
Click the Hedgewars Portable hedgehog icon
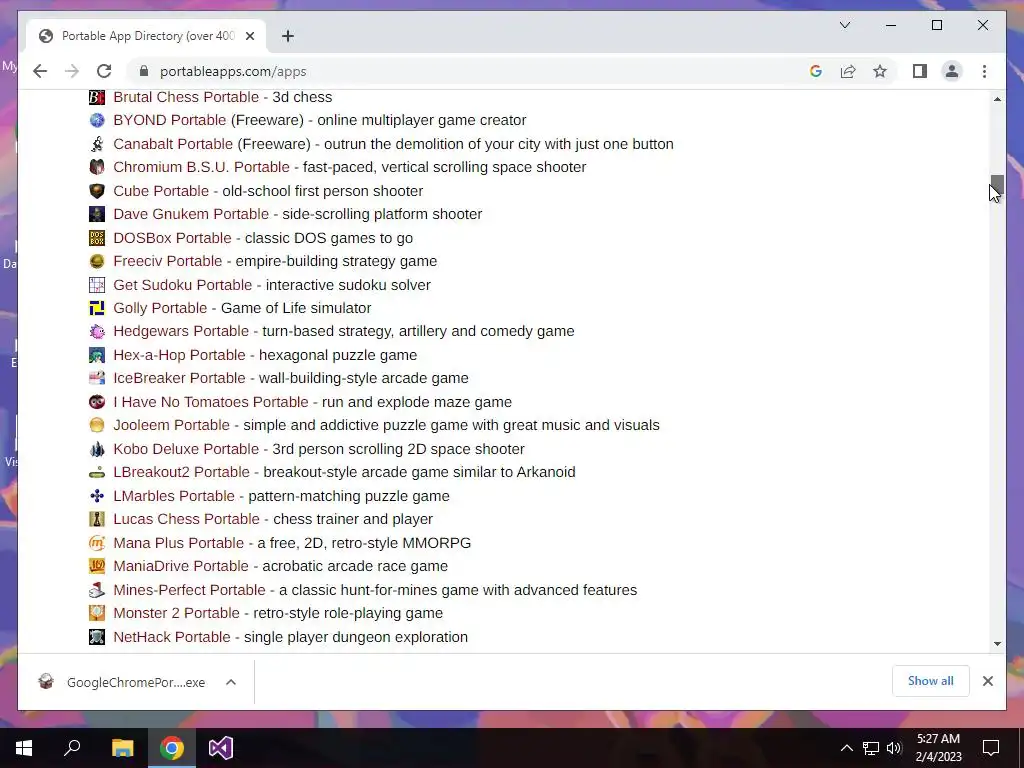pyautogui.click(x=97, y=331)
